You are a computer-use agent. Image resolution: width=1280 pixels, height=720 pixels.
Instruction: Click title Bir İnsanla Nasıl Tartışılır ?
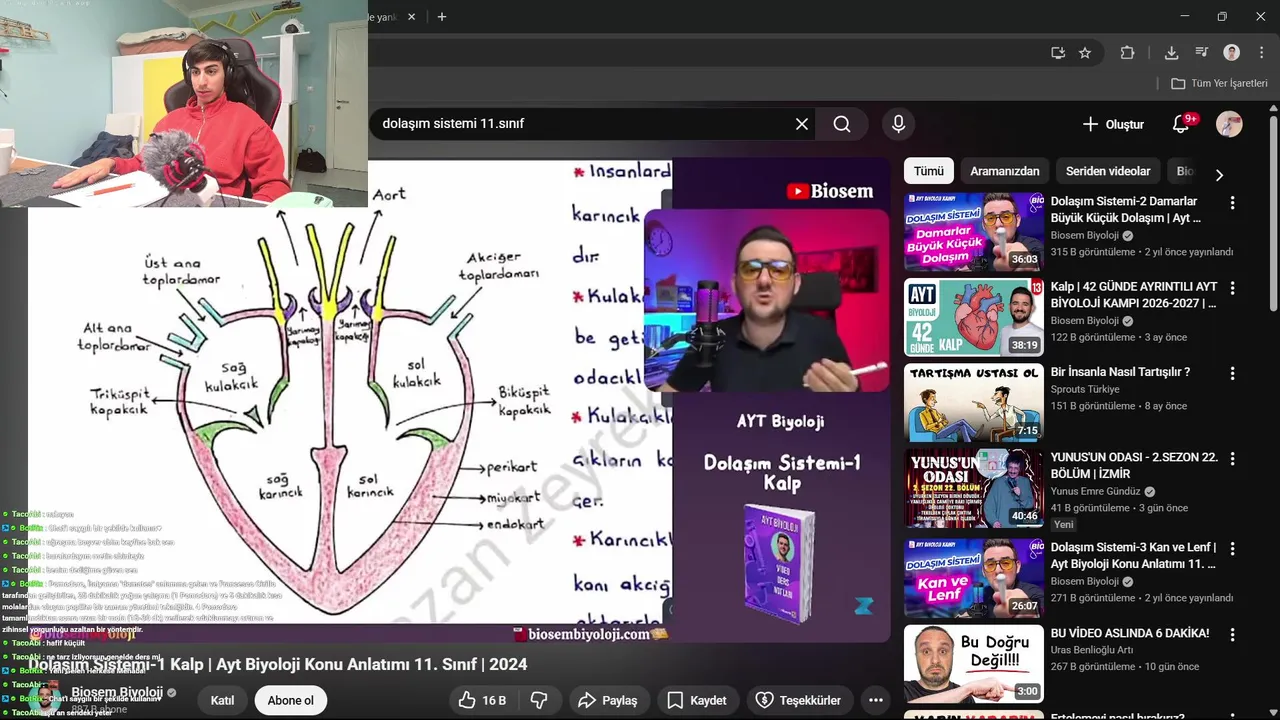1120,372
